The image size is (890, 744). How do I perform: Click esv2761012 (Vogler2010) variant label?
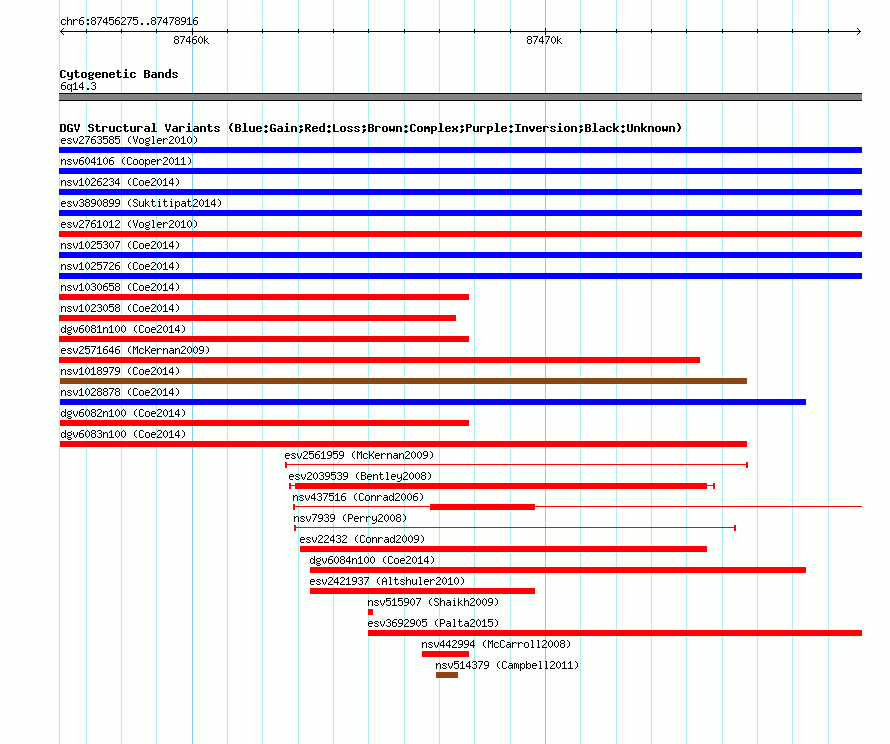[129, 224]
